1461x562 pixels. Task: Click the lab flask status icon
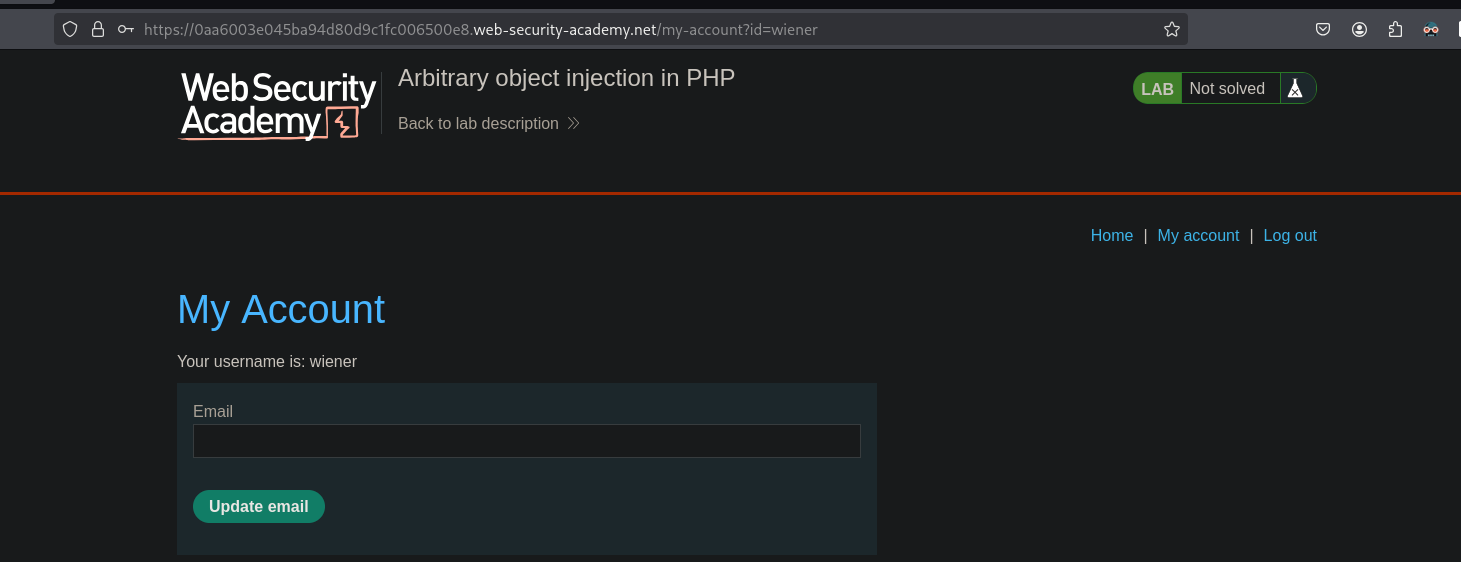click(1295, 89)
